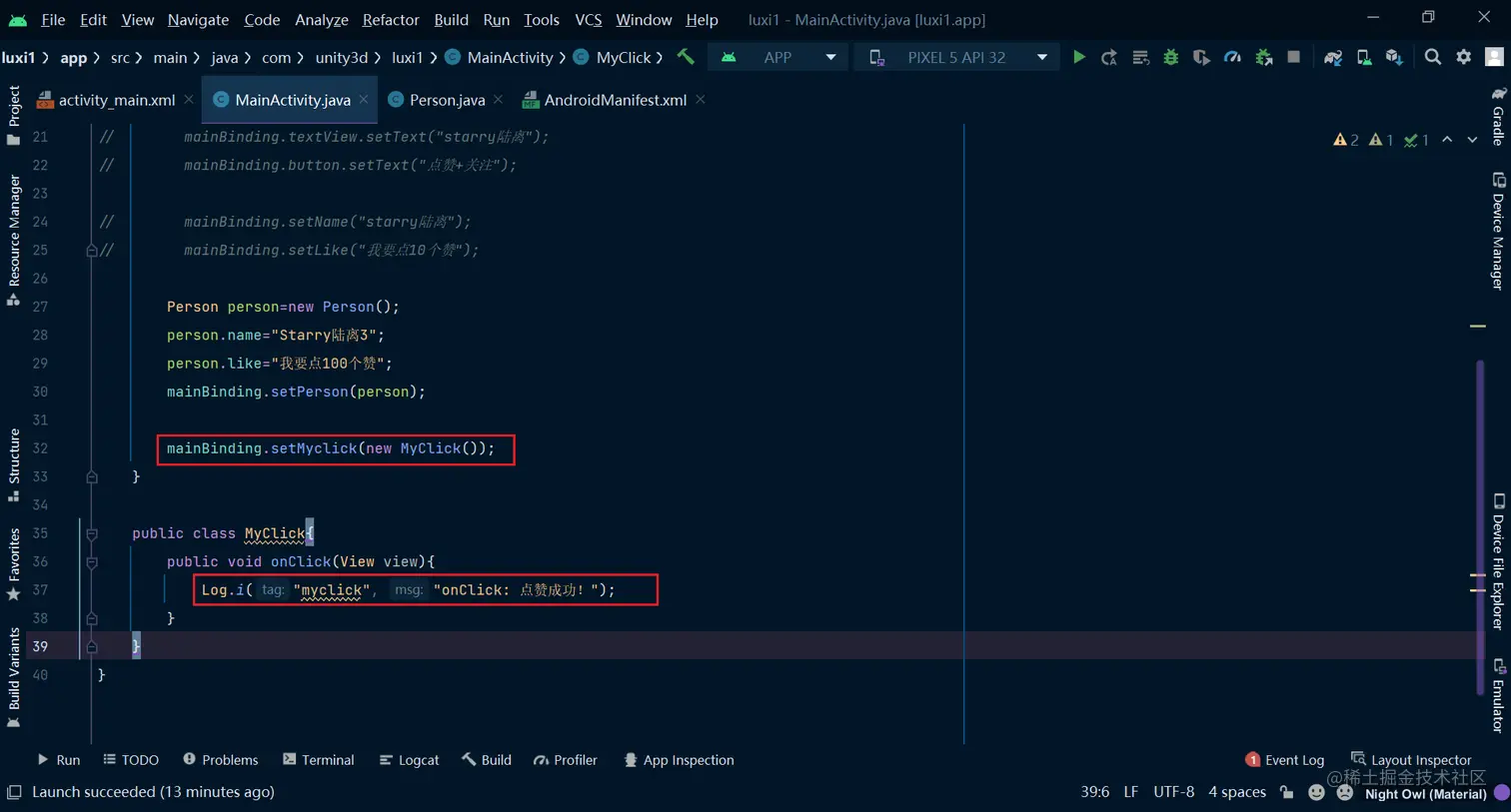Image resolution: width=1511 pixels, height=812 pixels.
Task: Click the sad face feedback icon
Action: tap(1344, 792)
